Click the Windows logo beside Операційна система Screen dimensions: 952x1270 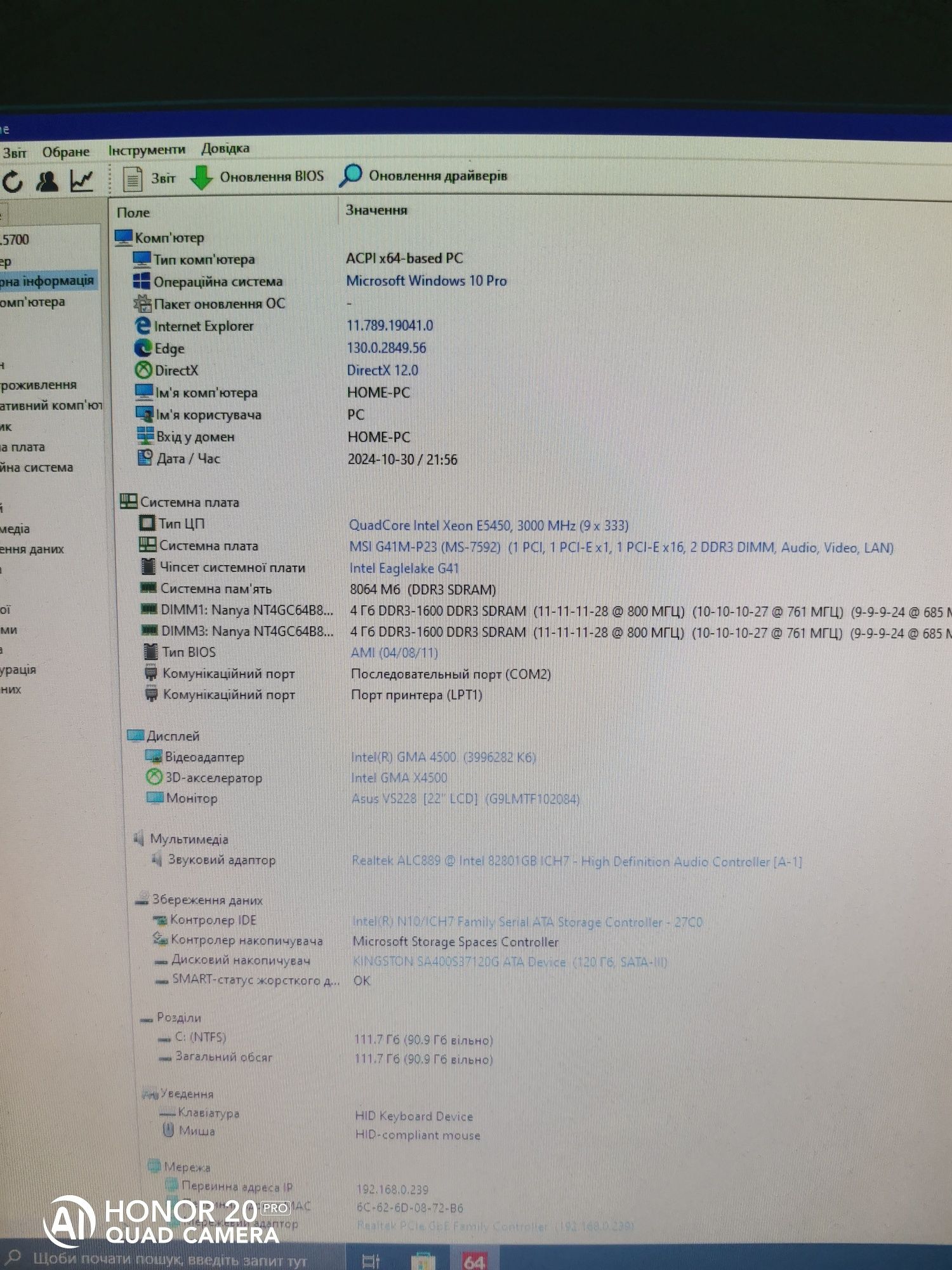coord(141,281)
